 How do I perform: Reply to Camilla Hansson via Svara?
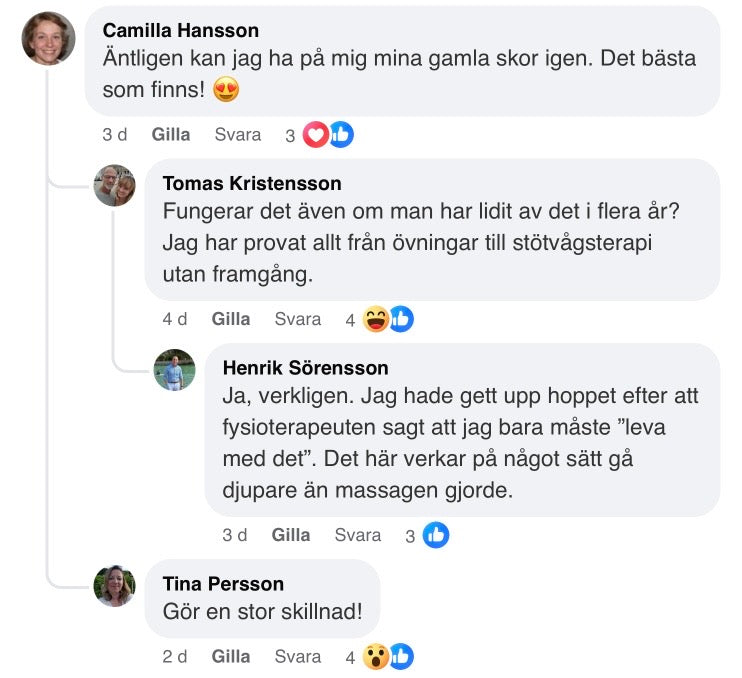click(x=238, y=135)
